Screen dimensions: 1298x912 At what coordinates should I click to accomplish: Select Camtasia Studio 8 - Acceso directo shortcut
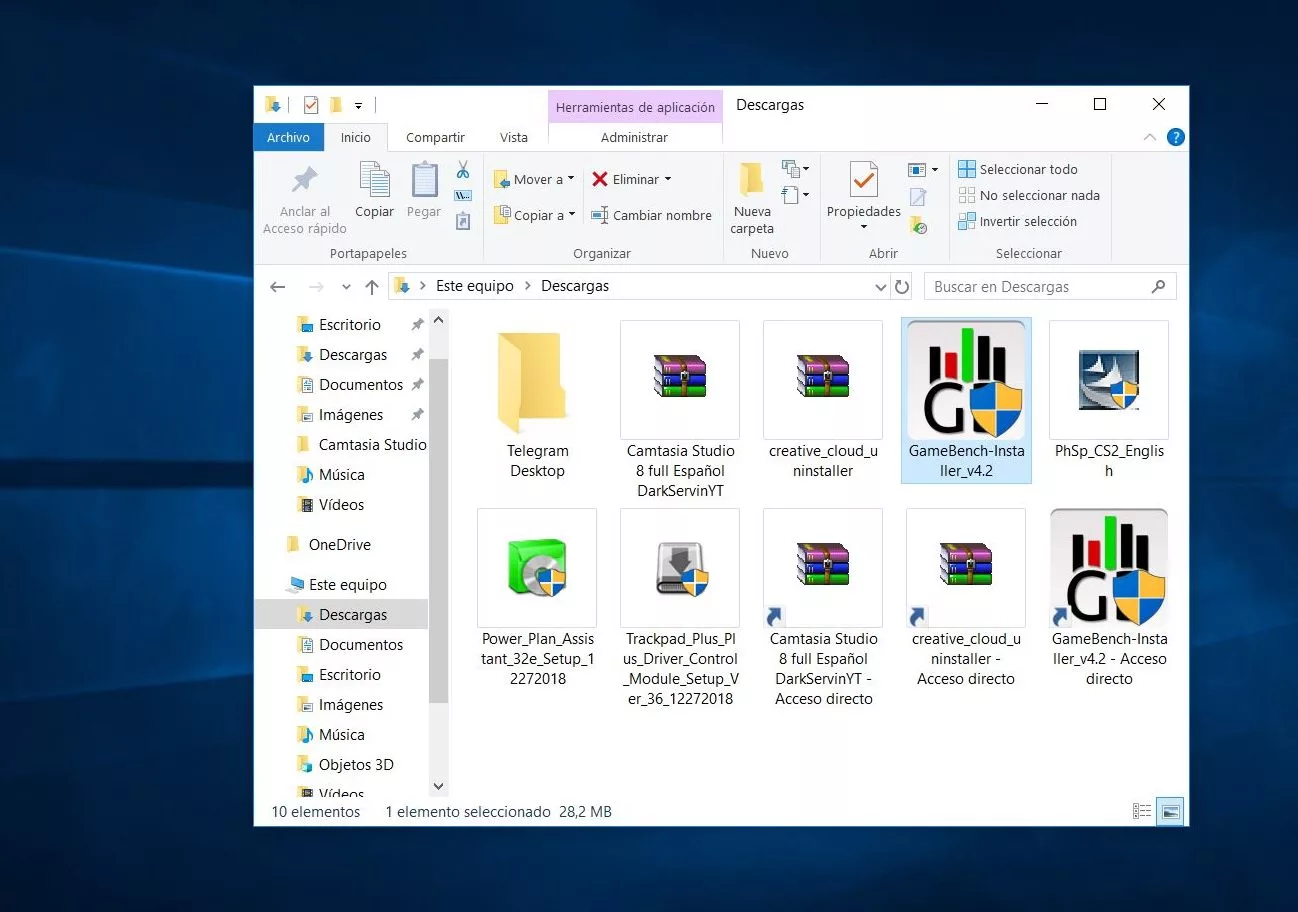coord(823,609)
